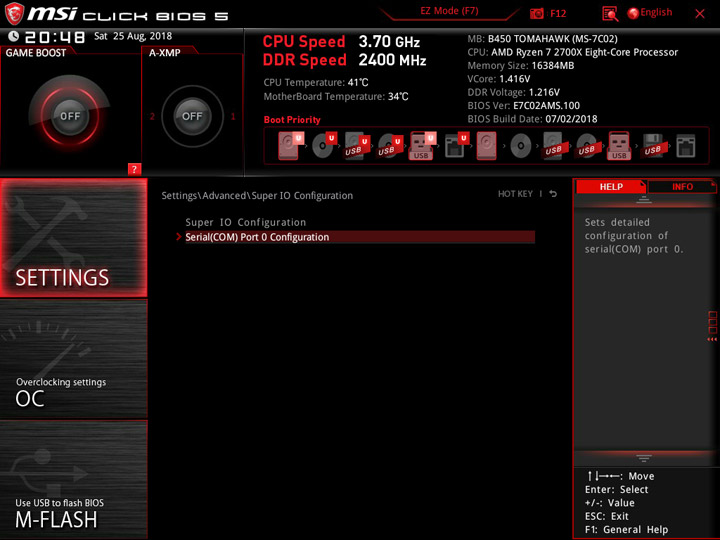
Task: Select UEFI CD/DVD boot device icon
Action: coord(324,146)
